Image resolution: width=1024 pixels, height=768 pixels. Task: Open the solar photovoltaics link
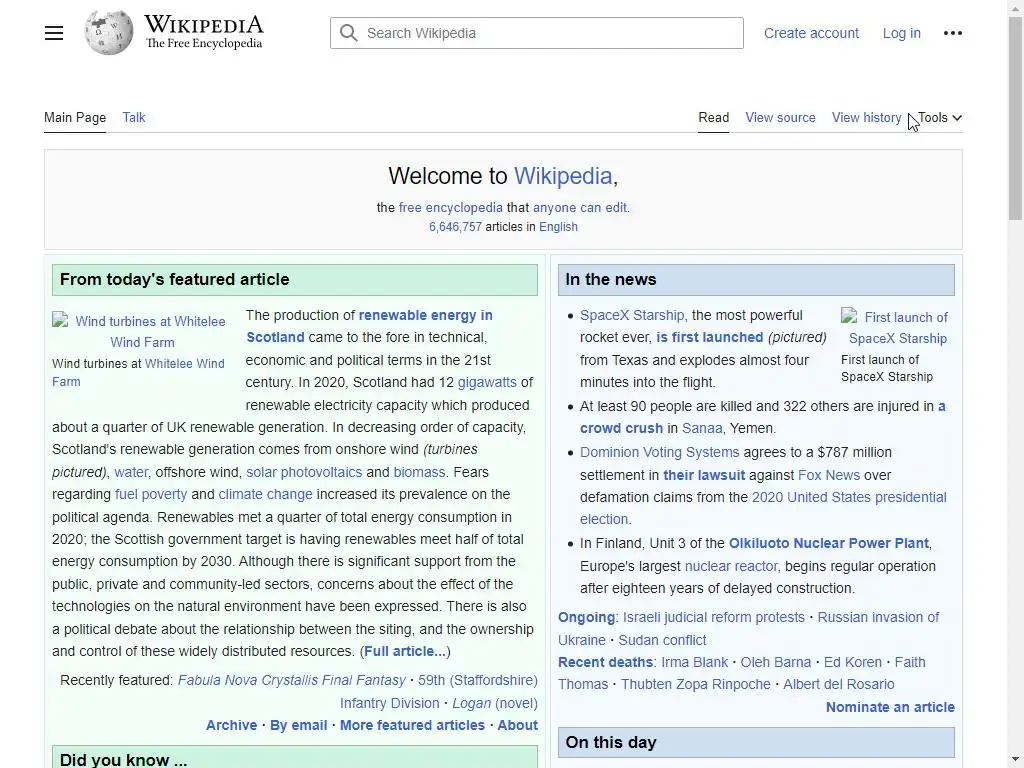click(x=304, y=472)
